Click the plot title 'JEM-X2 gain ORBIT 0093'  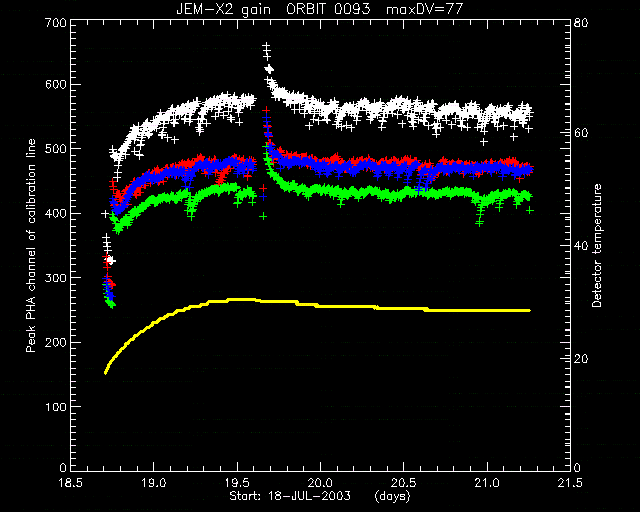click(273, 9)
